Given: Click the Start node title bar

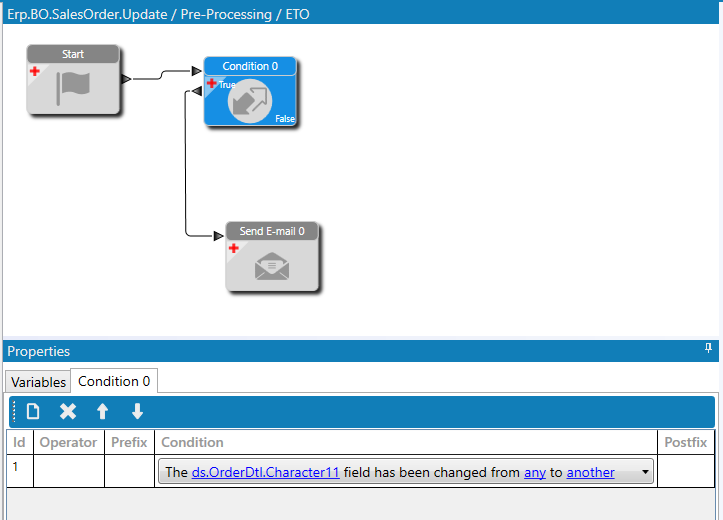Looking at the screenshot, I should pos(73,54).
